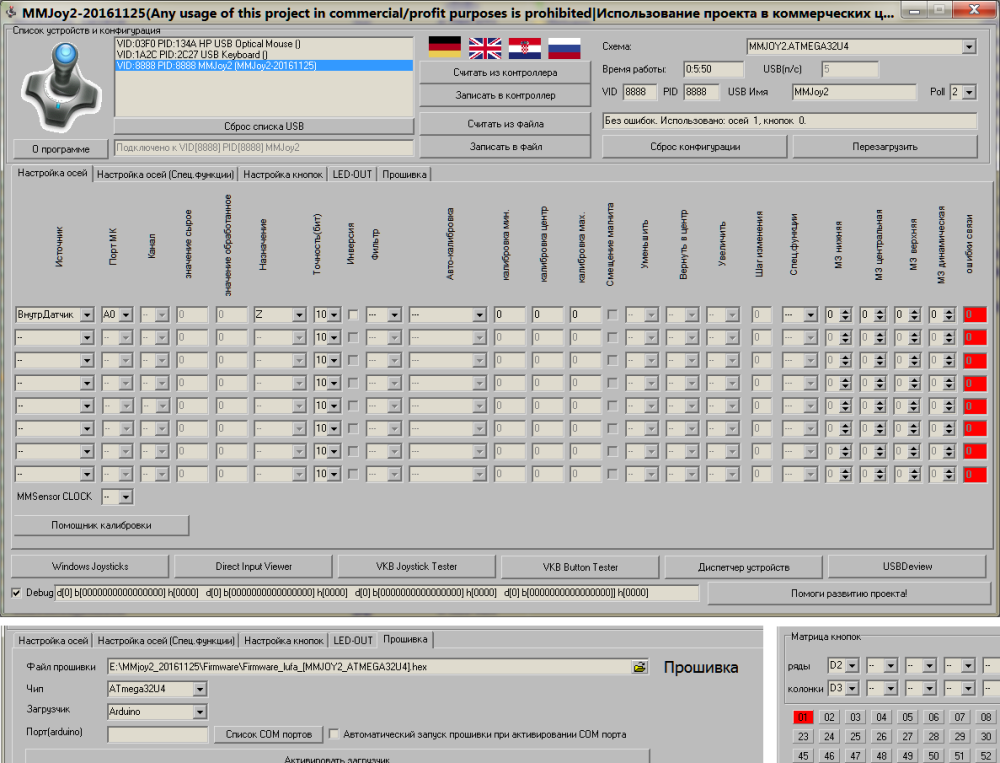Select matrix button number 08
Image resolution: width=1000 pixels, height=763 pixels.
[x=986, y=717]
